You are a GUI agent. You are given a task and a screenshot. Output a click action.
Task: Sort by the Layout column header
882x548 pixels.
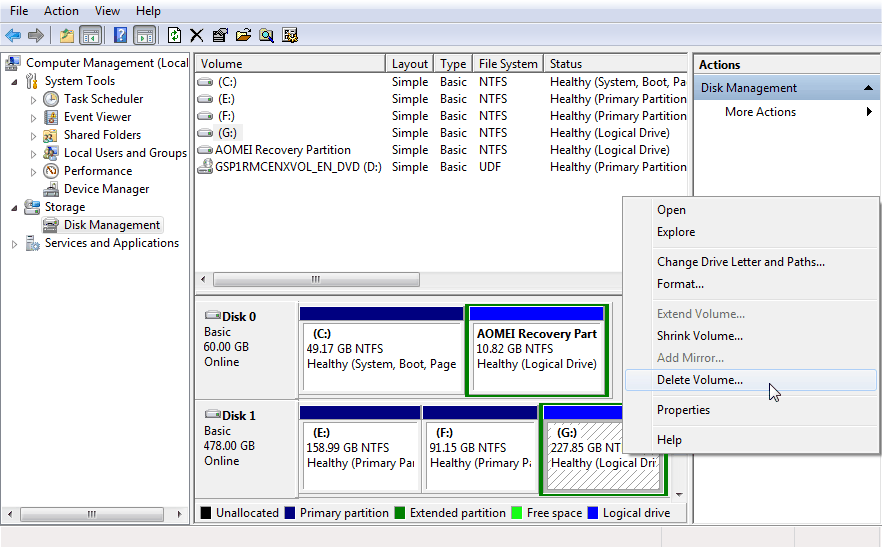410,64
